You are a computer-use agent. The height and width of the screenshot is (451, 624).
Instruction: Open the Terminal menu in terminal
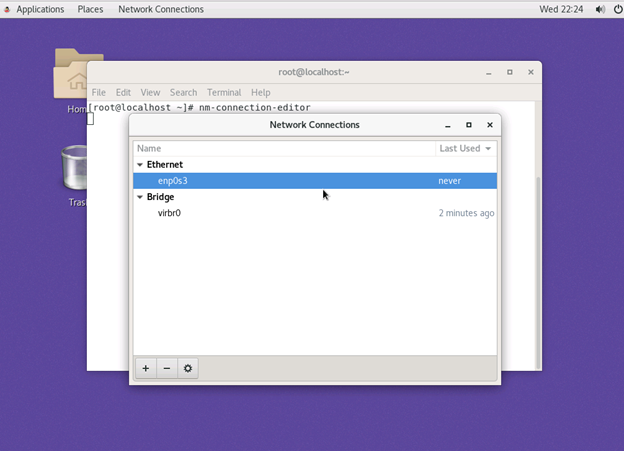click(x=224, y=92)
